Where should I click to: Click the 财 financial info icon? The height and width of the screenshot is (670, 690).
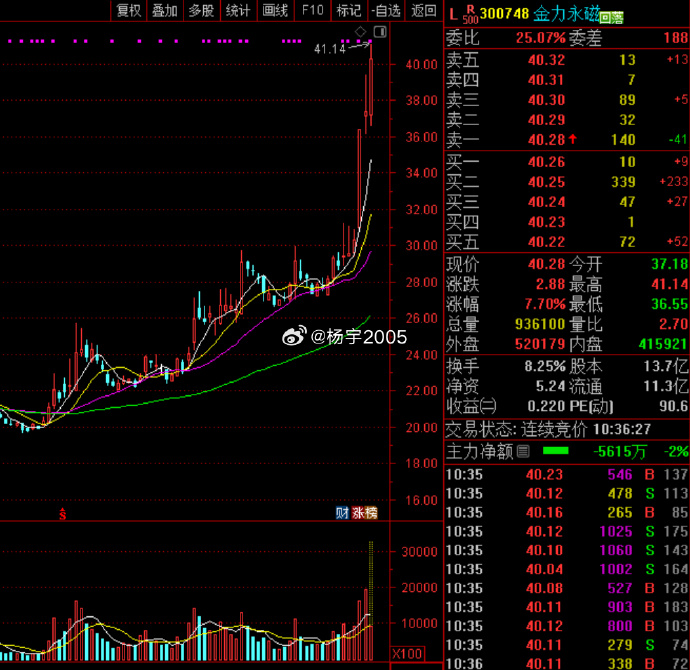coord(342,513)
